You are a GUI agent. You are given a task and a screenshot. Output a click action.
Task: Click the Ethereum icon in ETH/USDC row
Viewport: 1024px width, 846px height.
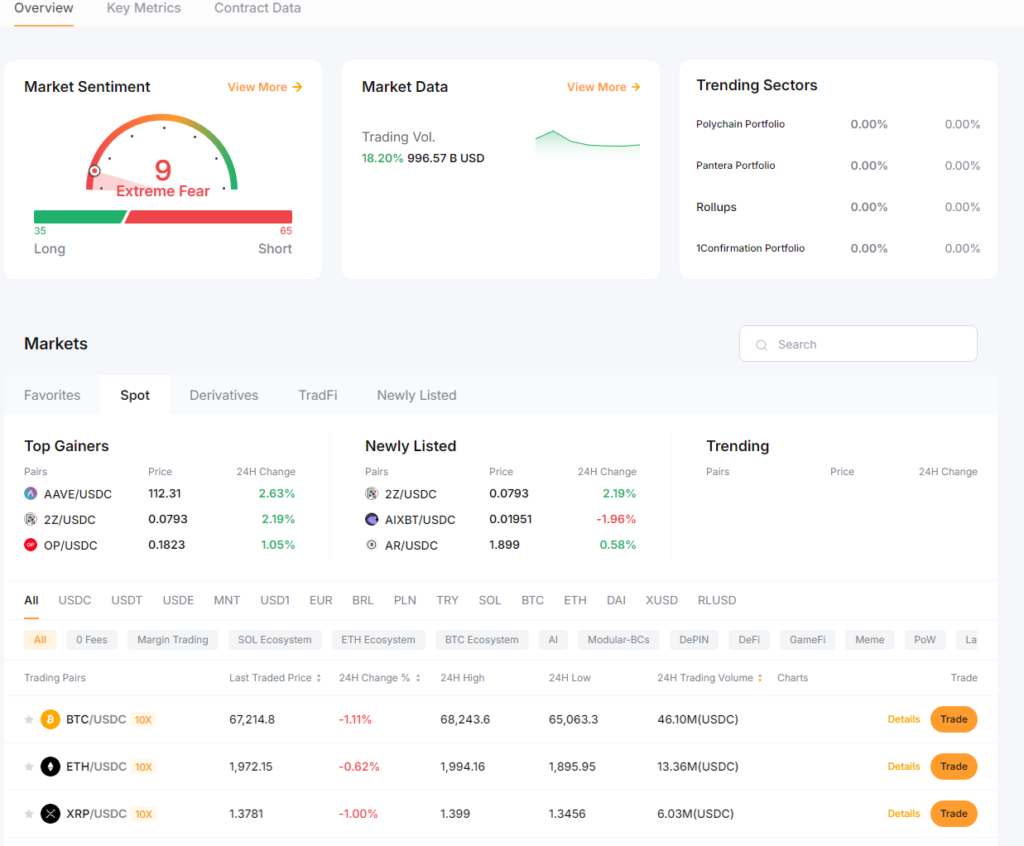[50, 767]
